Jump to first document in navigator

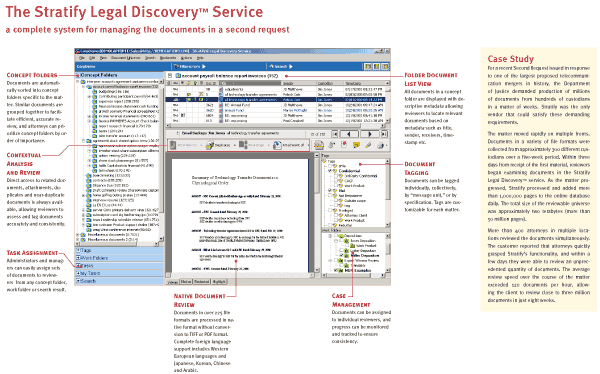(335, 134)
